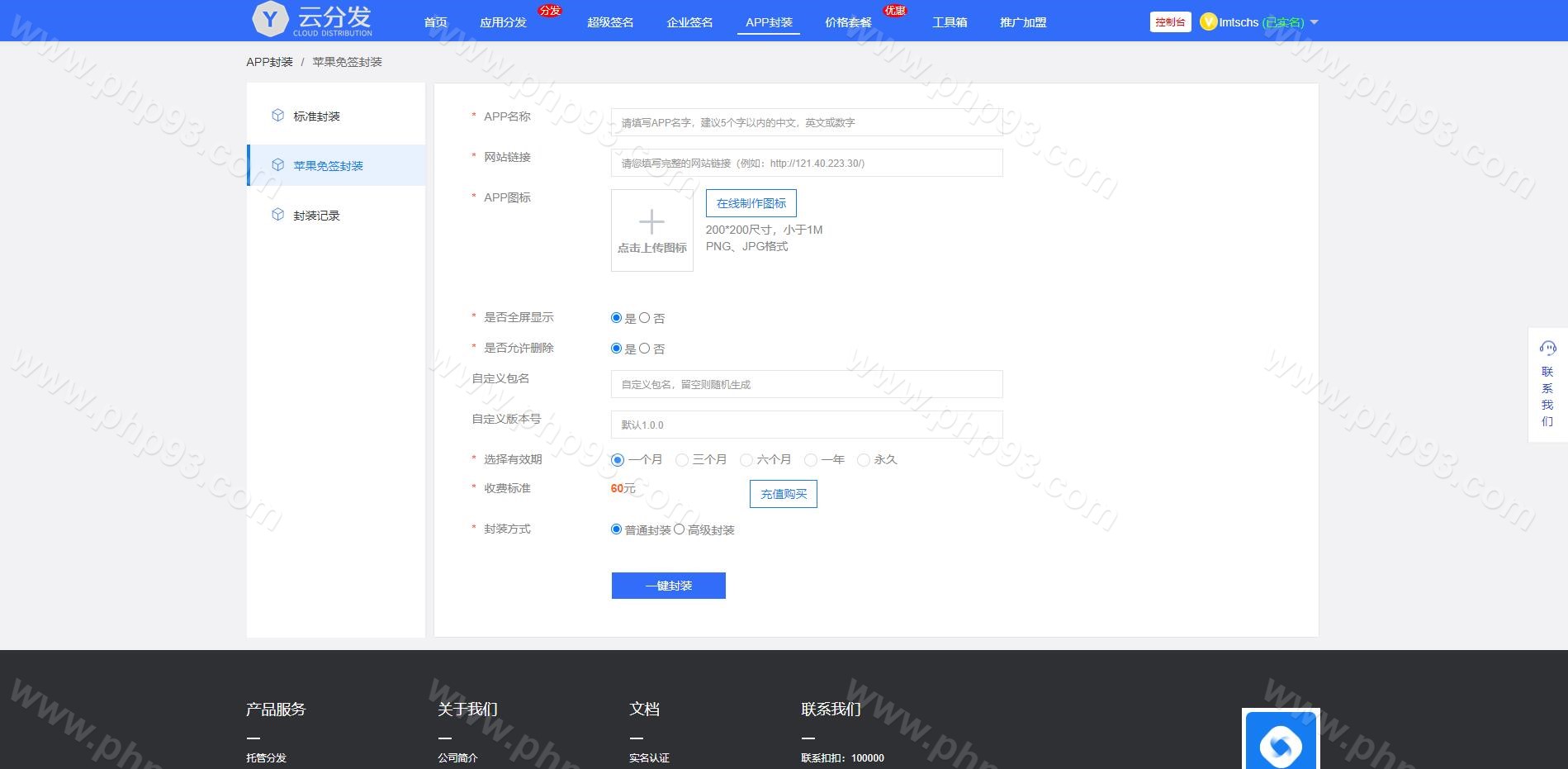Focus the APP名称 input field

[806, 122]
